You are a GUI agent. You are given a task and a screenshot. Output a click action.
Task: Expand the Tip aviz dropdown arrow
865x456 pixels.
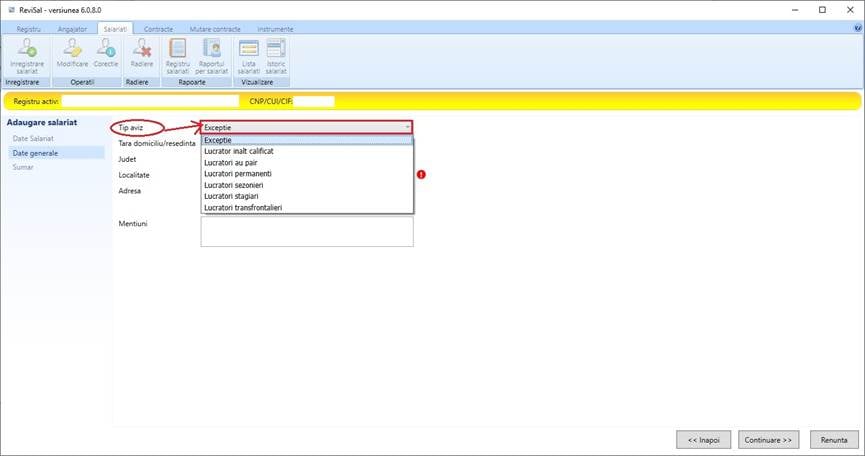pos(405,128)
